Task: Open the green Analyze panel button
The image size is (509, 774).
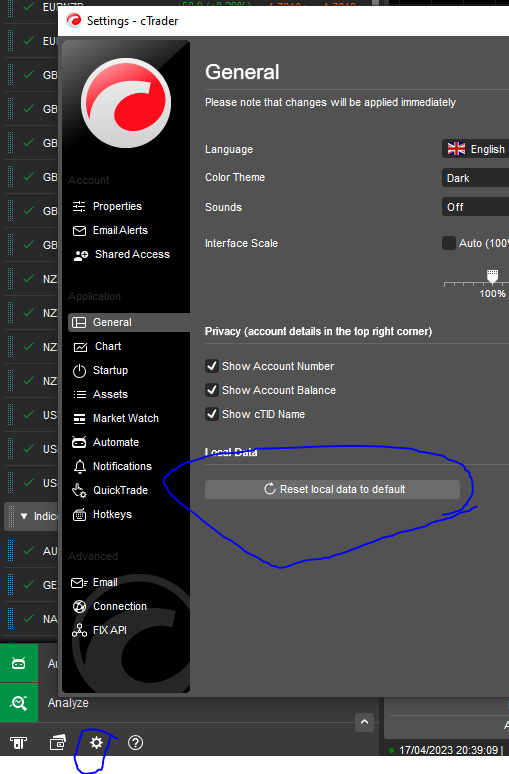Action: click(19, 703)
